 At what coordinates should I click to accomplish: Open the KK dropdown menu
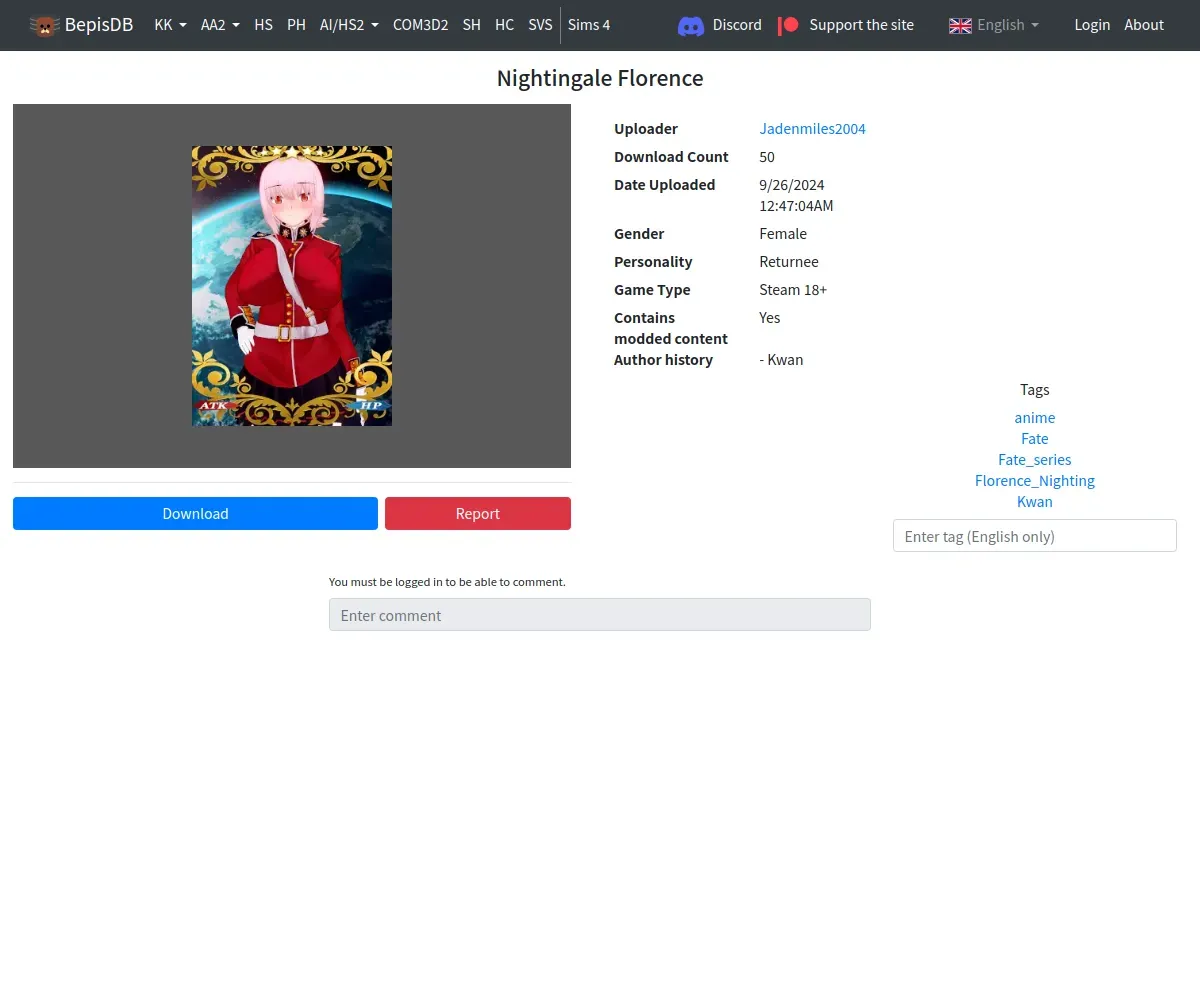point(170,25)
